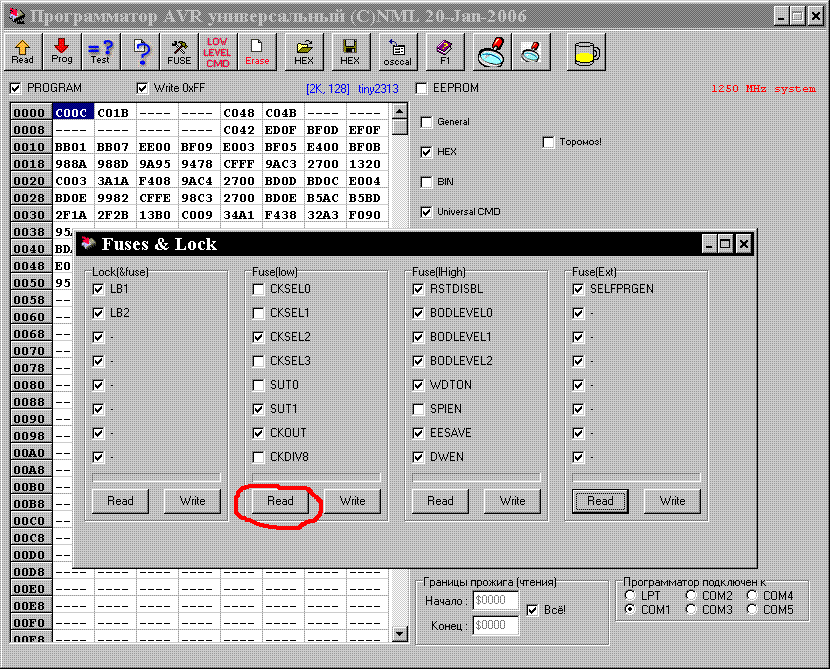Click Write button under Lock(&fuse) group
The width and height of the screenshot is (830, 669).
pyautogui.click(x=192, y=501)
